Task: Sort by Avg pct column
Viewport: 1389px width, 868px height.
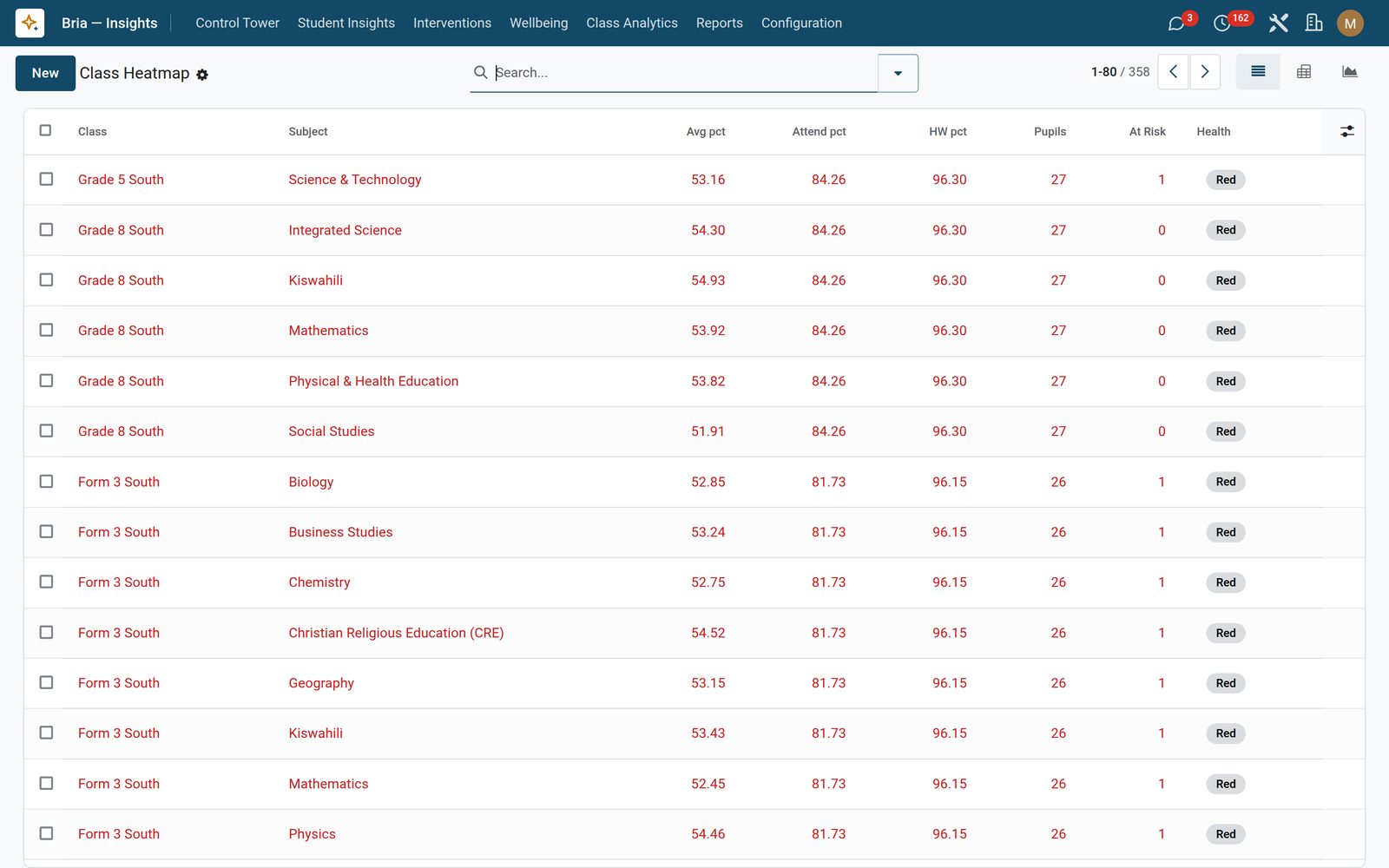Action: click(705, 132)
